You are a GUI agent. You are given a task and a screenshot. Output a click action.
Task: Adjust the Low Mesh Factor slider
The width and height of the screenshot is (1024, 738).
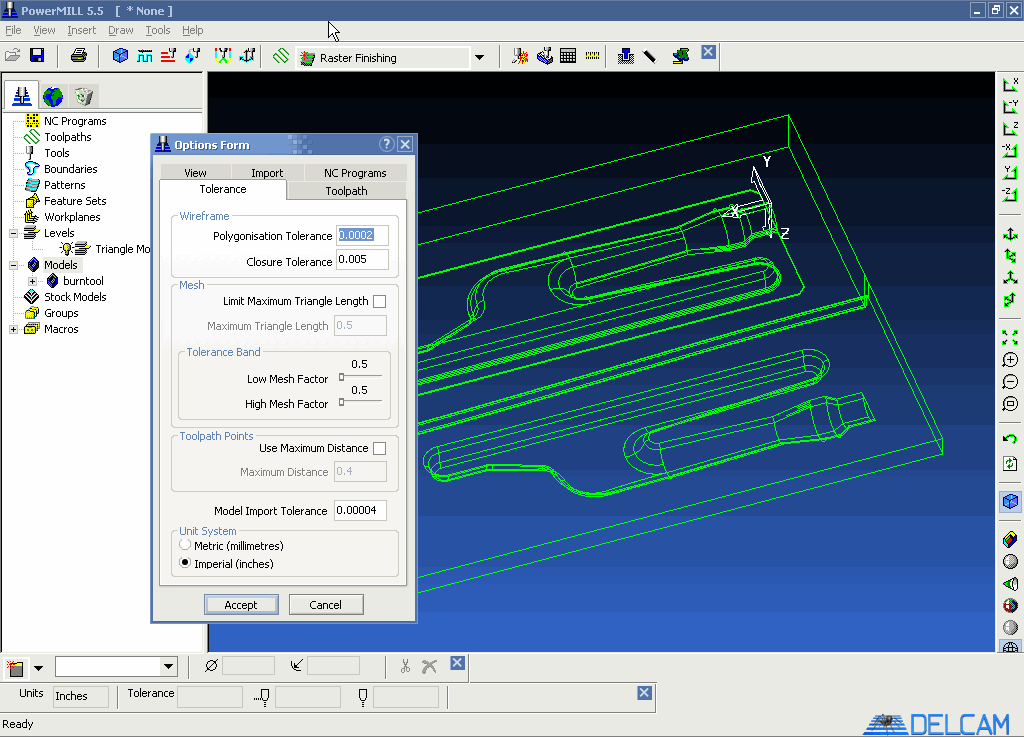coord(341,377)
